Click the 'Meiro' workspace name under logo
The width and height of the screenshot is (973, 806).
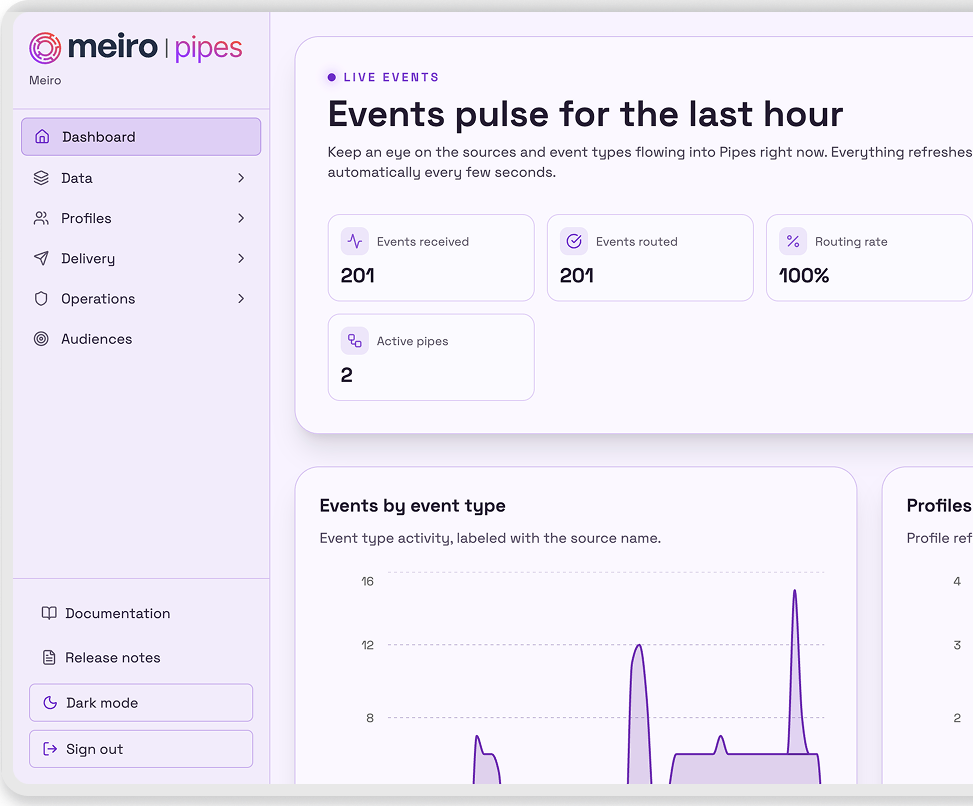click(45, 80)
